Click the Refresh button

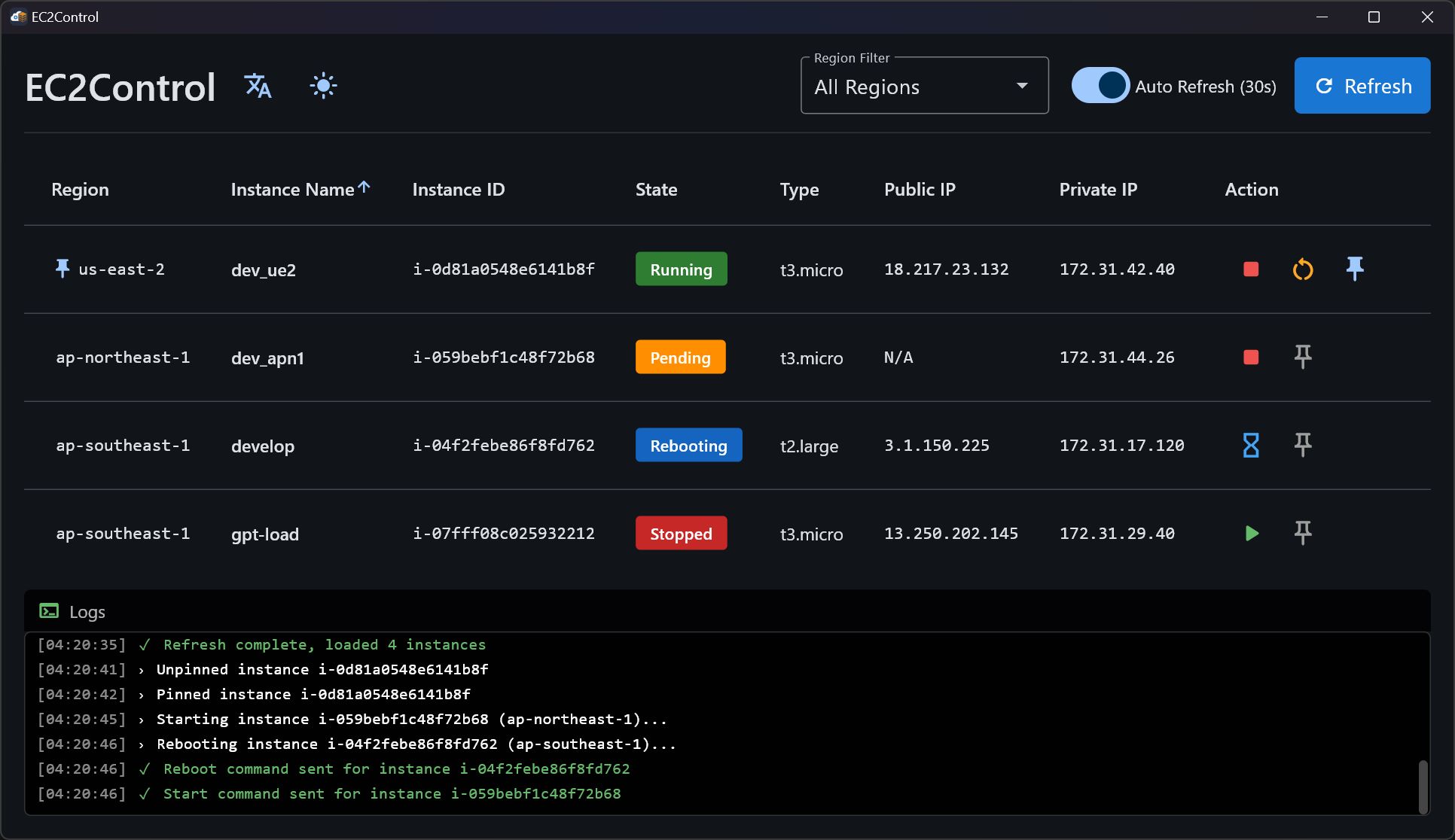(1362, 86)
